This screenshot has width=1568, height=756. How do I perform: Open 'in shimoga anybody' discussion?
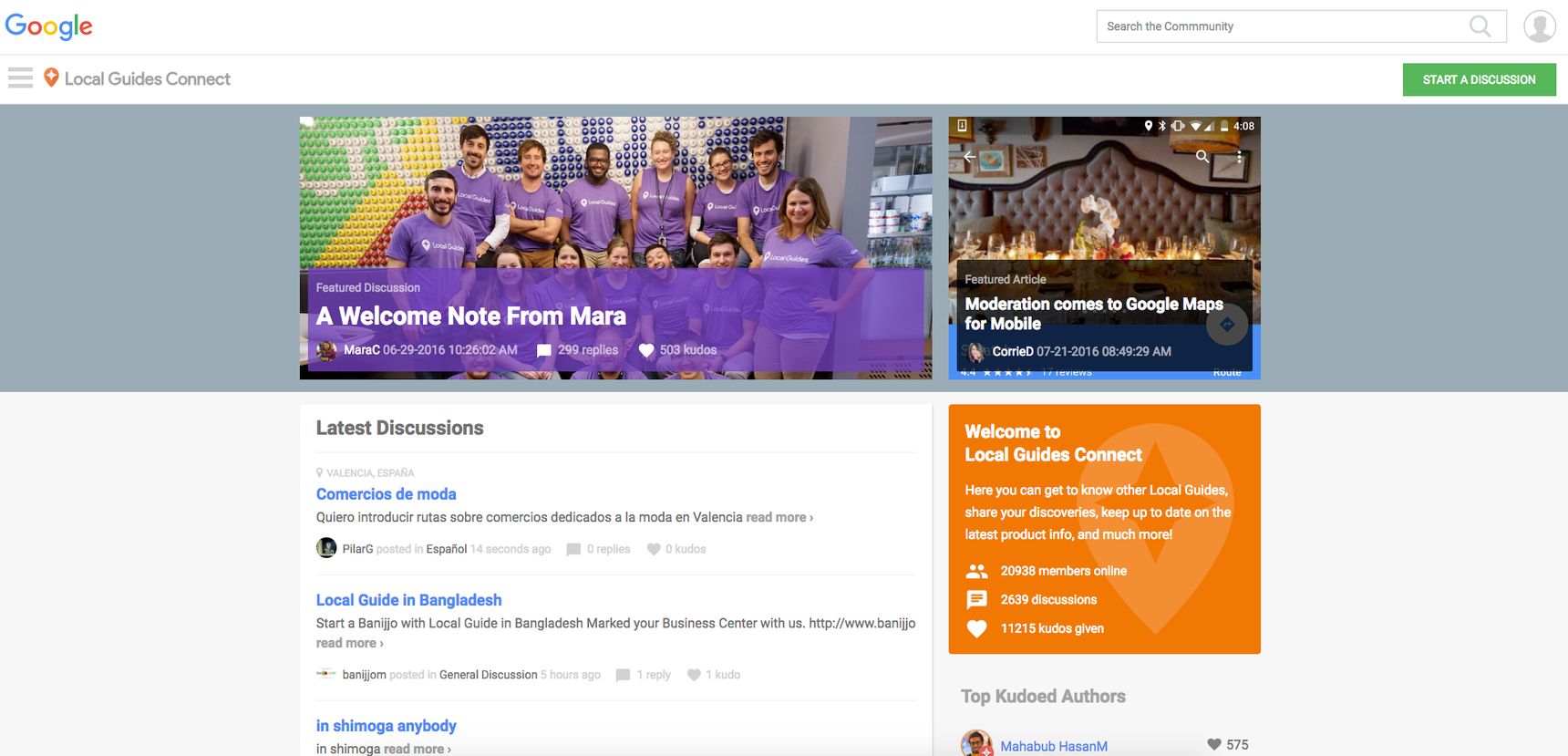click(387, 726)
